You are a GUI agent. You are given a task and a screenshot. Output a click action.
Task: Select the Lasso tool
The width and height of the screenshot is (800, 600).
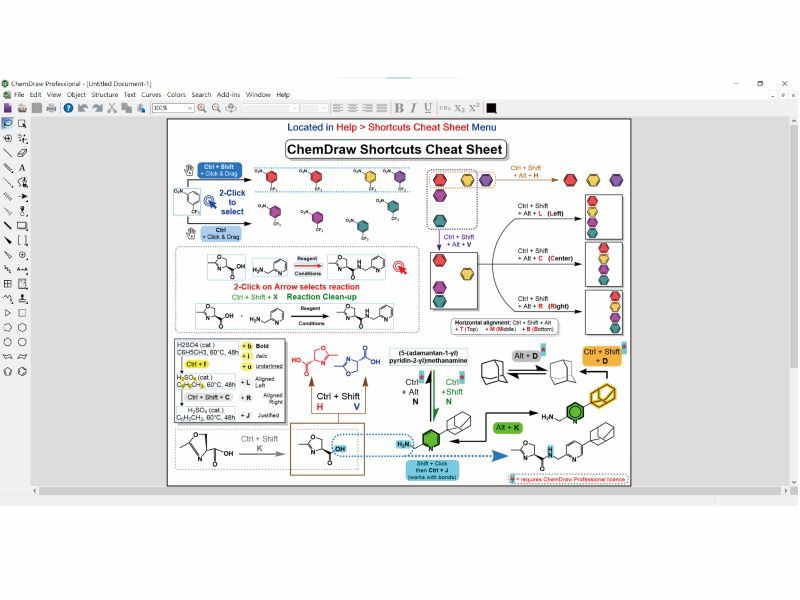click(x=8, y=124)
